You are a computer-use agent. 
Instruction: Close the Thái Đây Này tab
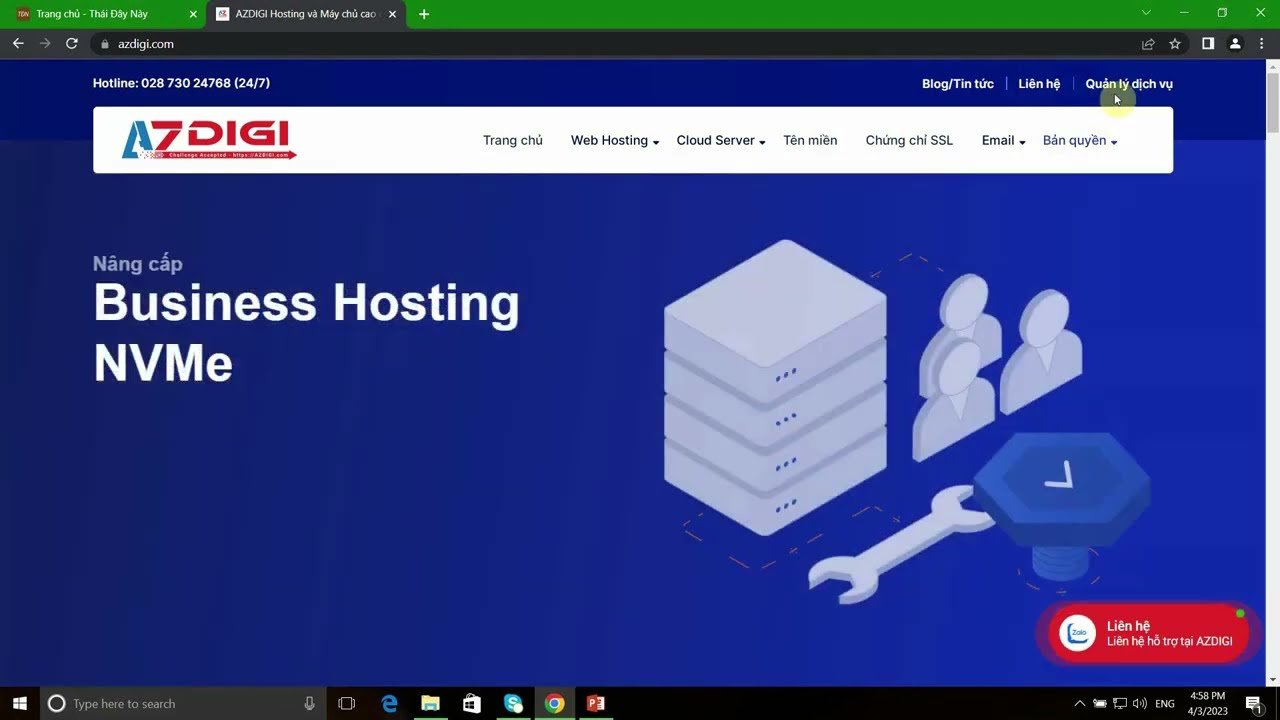point(193,14)
